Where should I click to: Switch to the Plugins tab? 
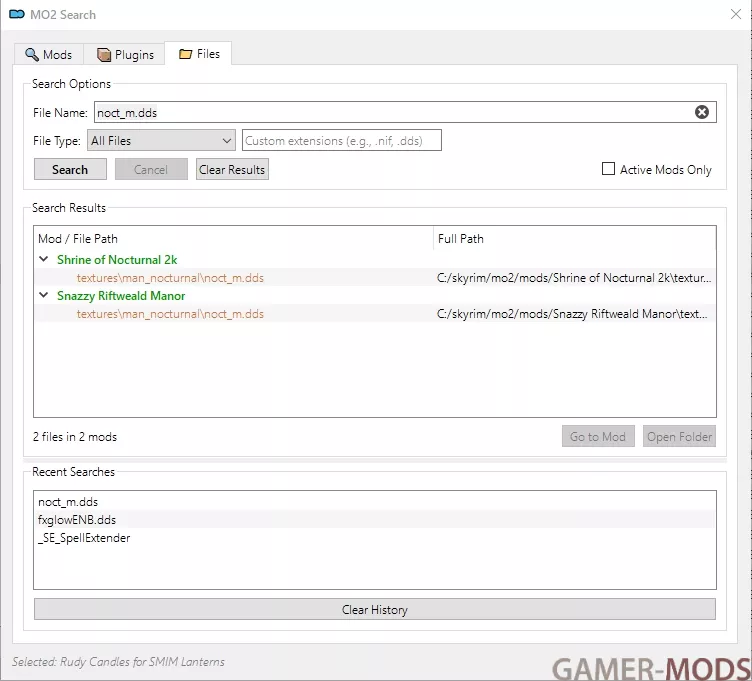coord(124,55)
